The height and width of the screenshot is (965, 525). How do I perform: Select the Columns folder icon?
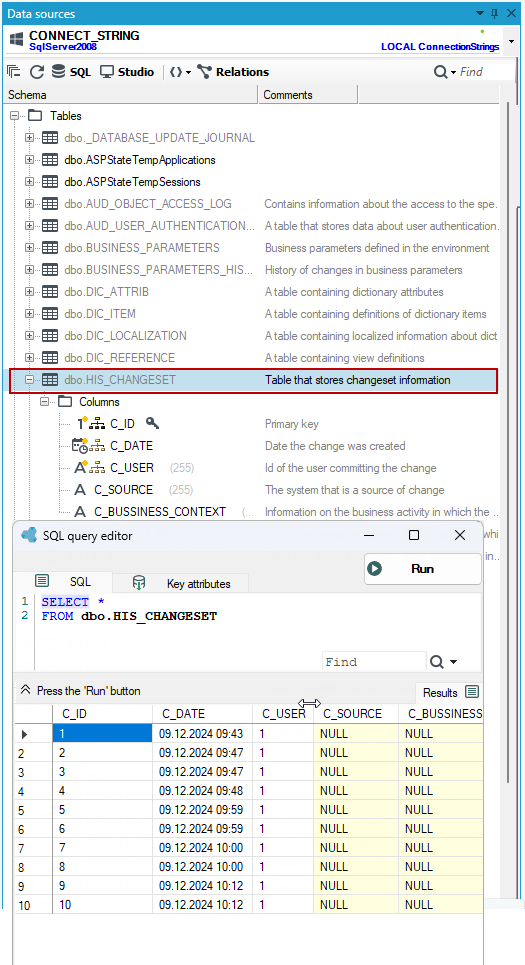pos(65,402)
